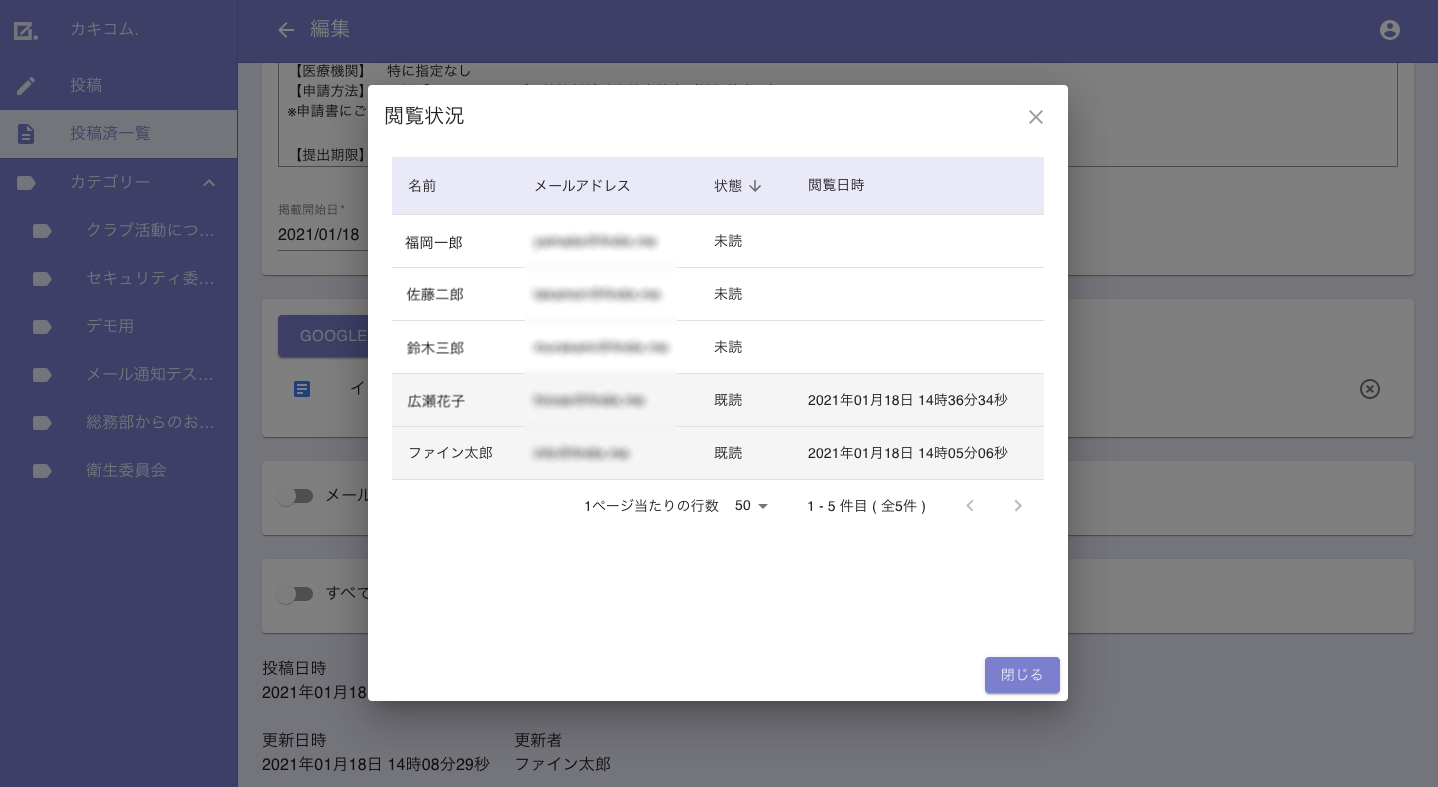Click the tag icon beside 総務部からのお...
The height and width of the screenshot is (787, 1438).
(x=42, y=423)
